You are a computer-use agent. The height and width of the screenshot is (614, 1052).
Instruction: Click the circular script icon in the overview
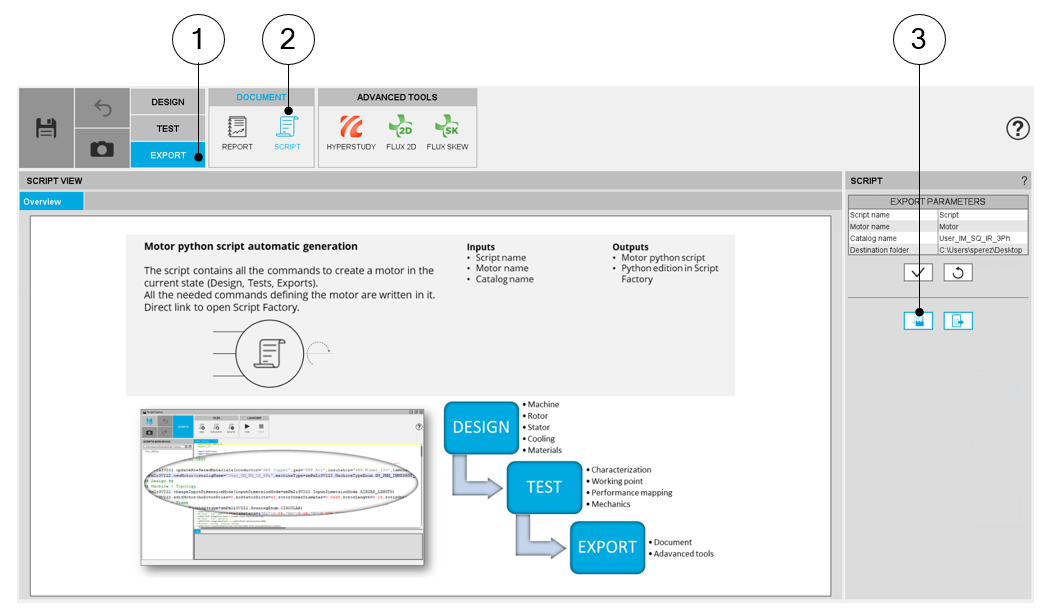pyautogui.click(x=270, y=353)
